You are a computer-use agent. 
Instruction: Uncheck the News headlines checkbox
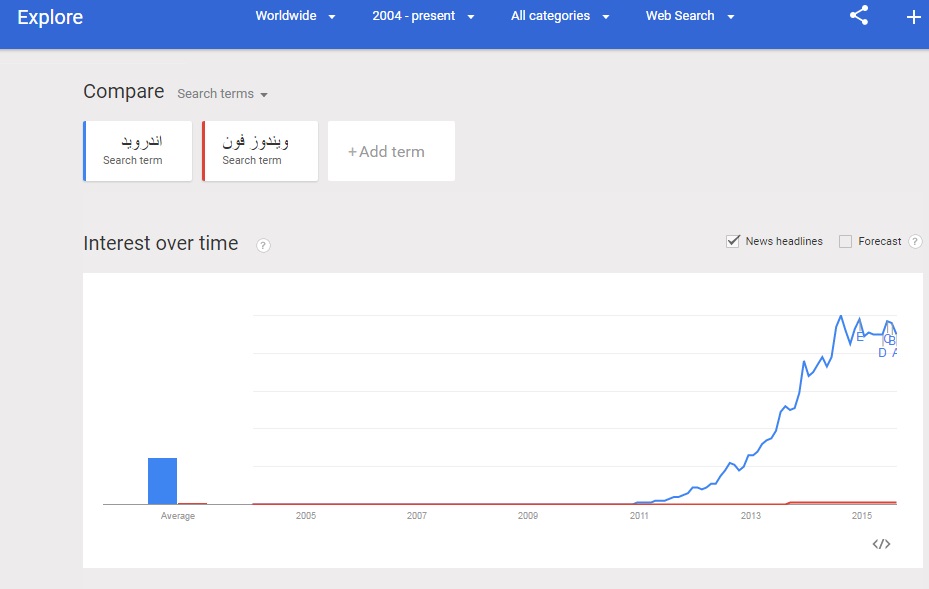coord(733,241)
